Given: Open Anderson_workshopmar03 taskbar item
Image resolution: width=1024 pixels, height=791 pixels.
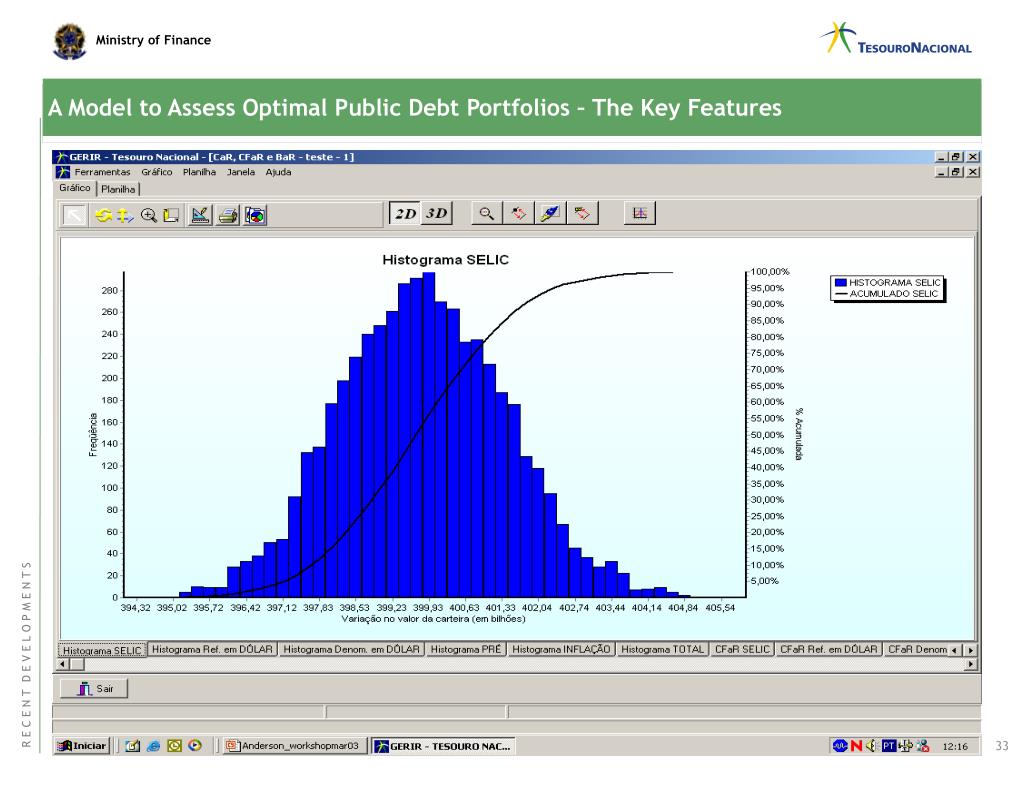Looking at the screenshot, I should pyautogui.click(x=293, y=746).
